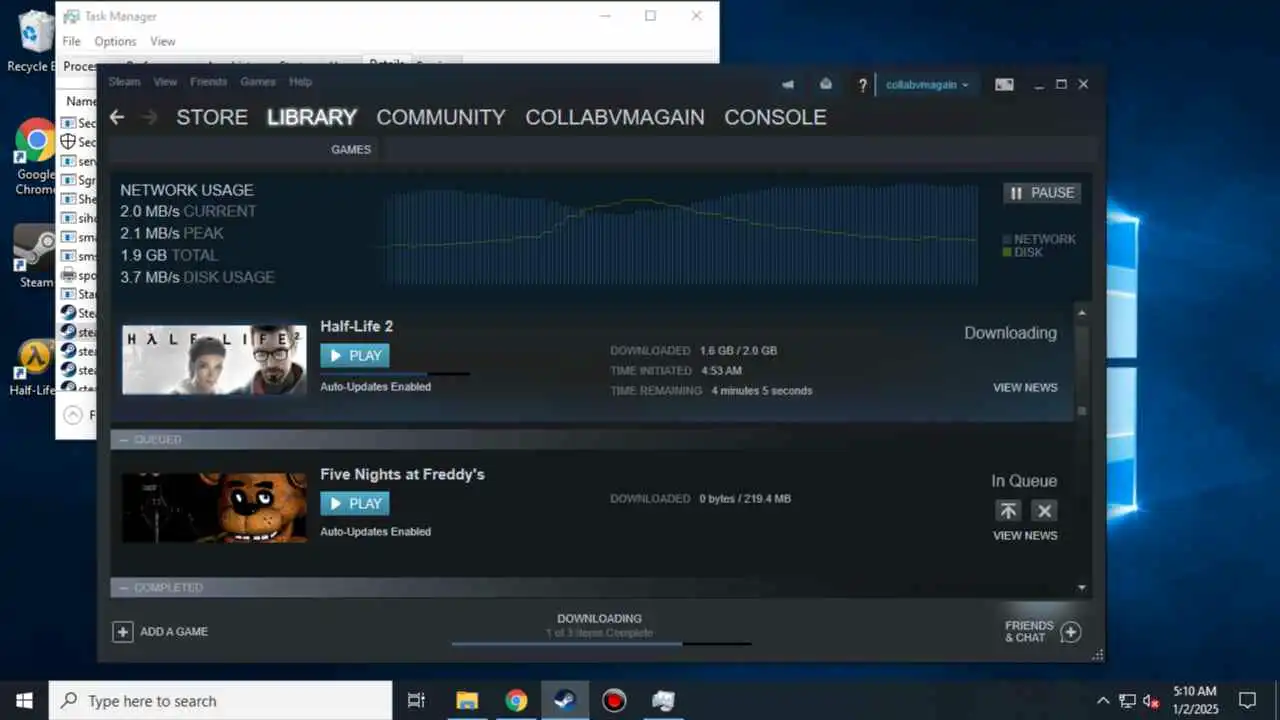Open the COLLABVMAGAIN profile tab
This screenshot has height=720, width=1280.
click(x=615, y=117)
